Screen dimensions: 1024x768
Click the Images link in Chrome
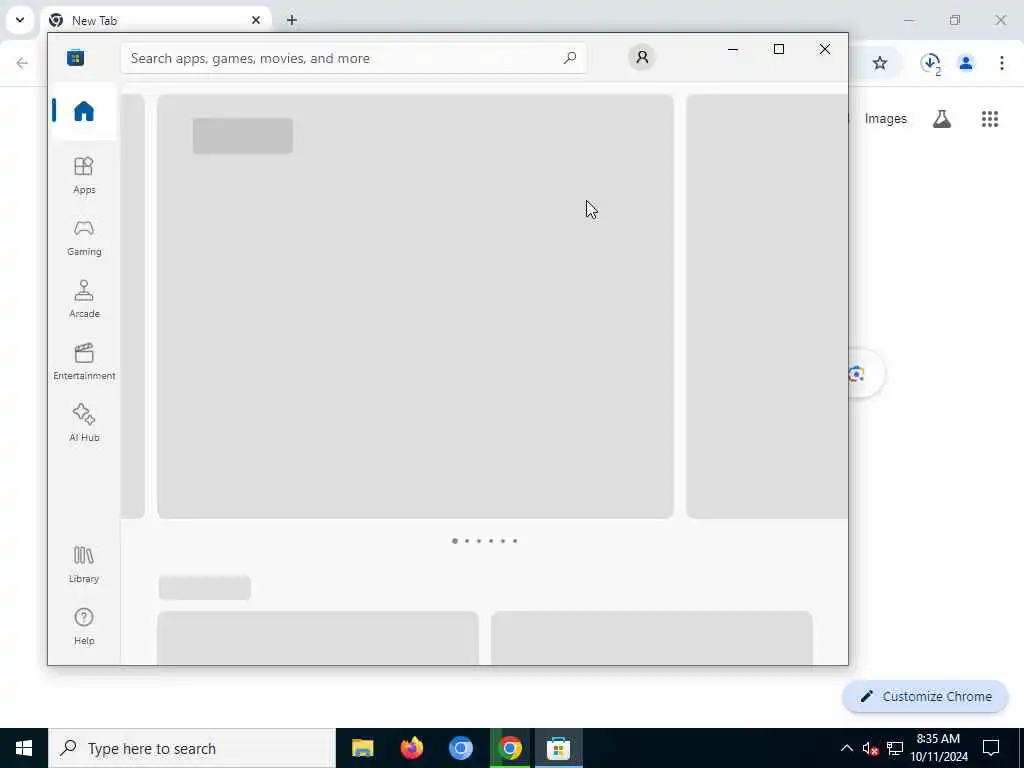click(886, 119)
